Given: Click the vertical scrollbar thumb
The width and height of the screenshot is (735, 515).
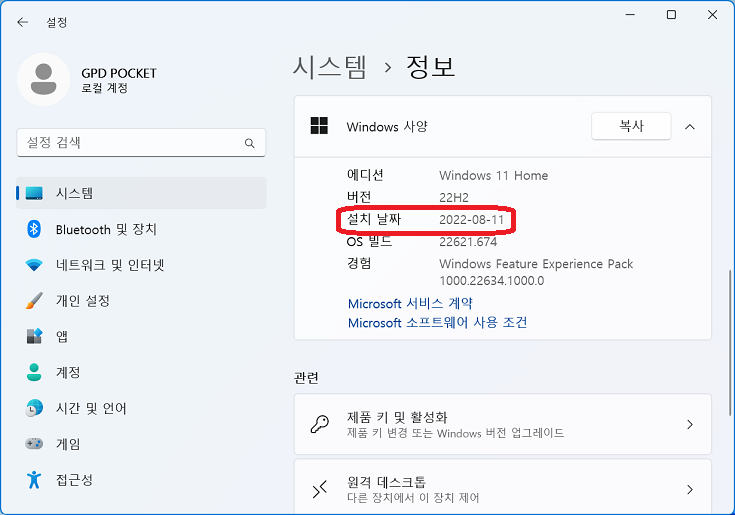Looking at the screenshot, I should tap(730, 342).
